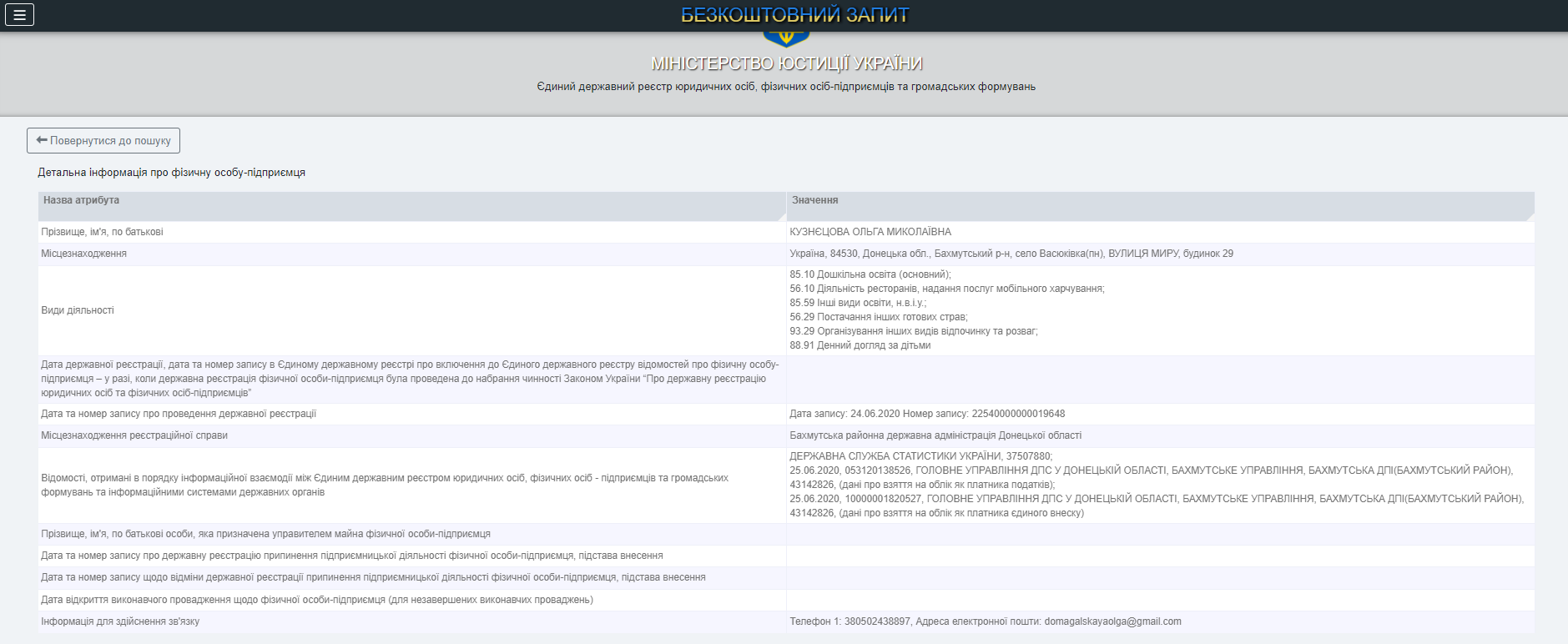Click the email domagalskayaolga@gmail.com

point(1112,621)
